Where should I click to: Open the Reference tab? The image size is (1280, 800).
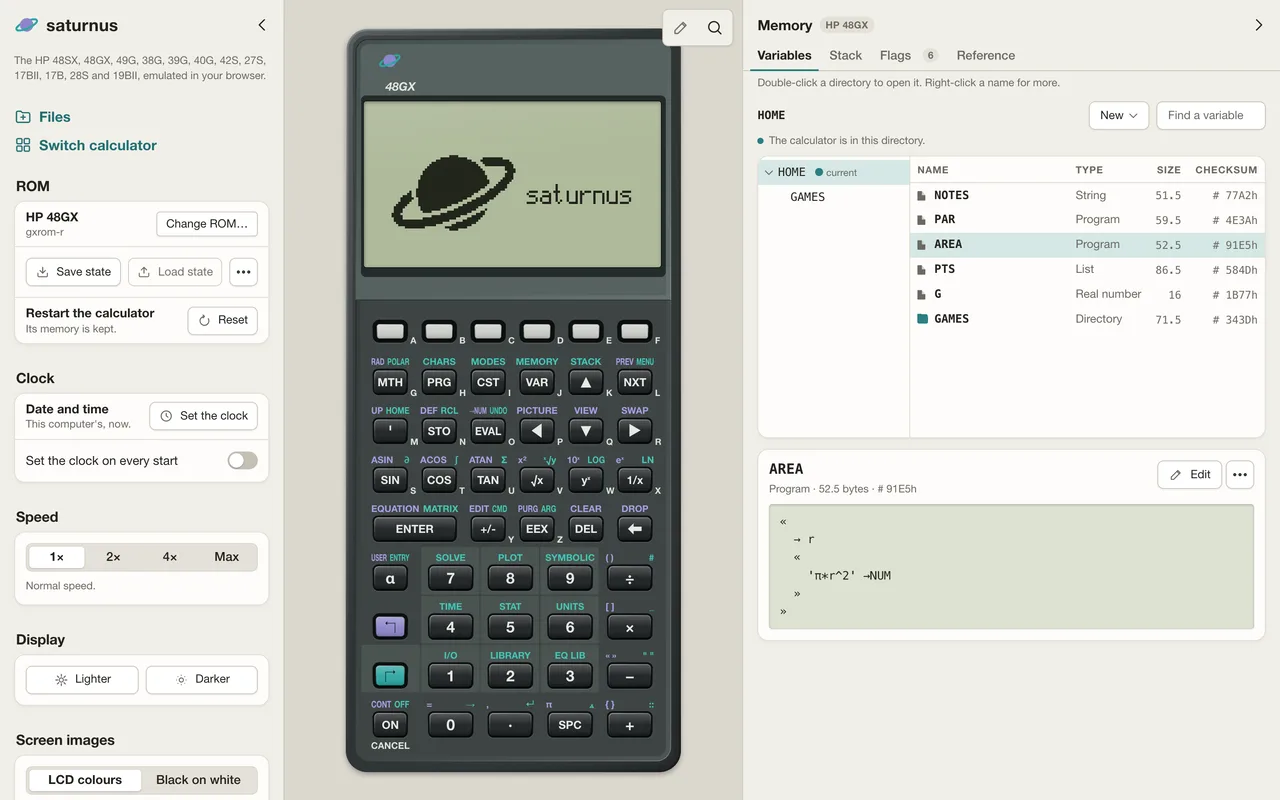point(985,56)
